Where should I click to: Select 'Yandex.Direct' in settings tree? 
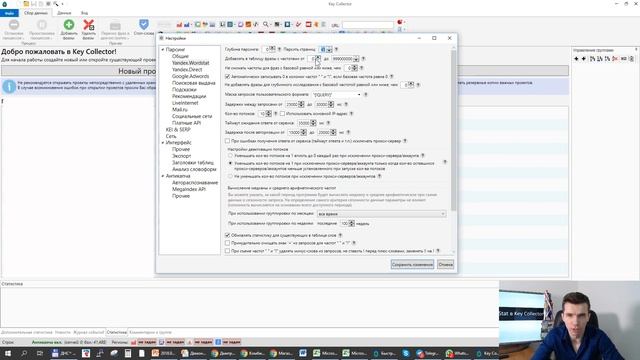187,70
